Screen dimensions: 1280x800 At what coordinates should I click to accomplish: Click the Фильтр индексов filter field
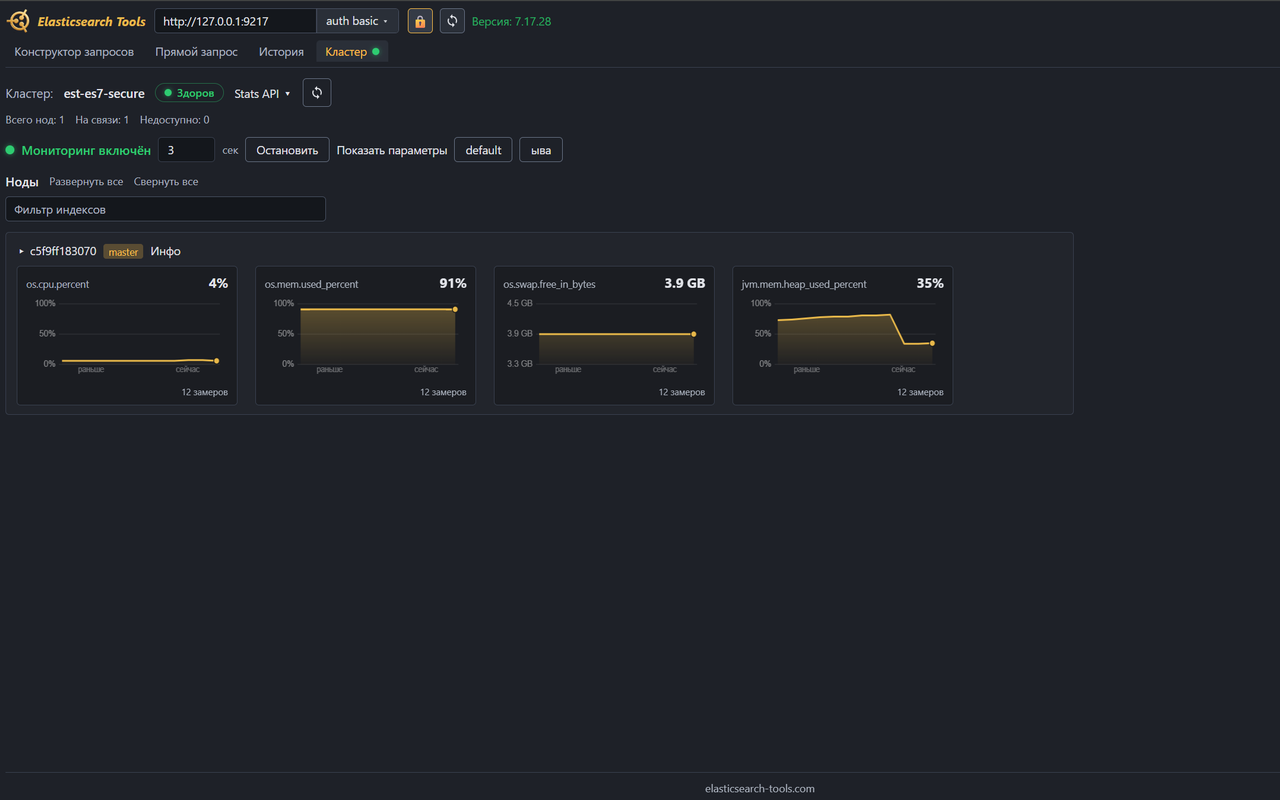click(x=166, y=209)
